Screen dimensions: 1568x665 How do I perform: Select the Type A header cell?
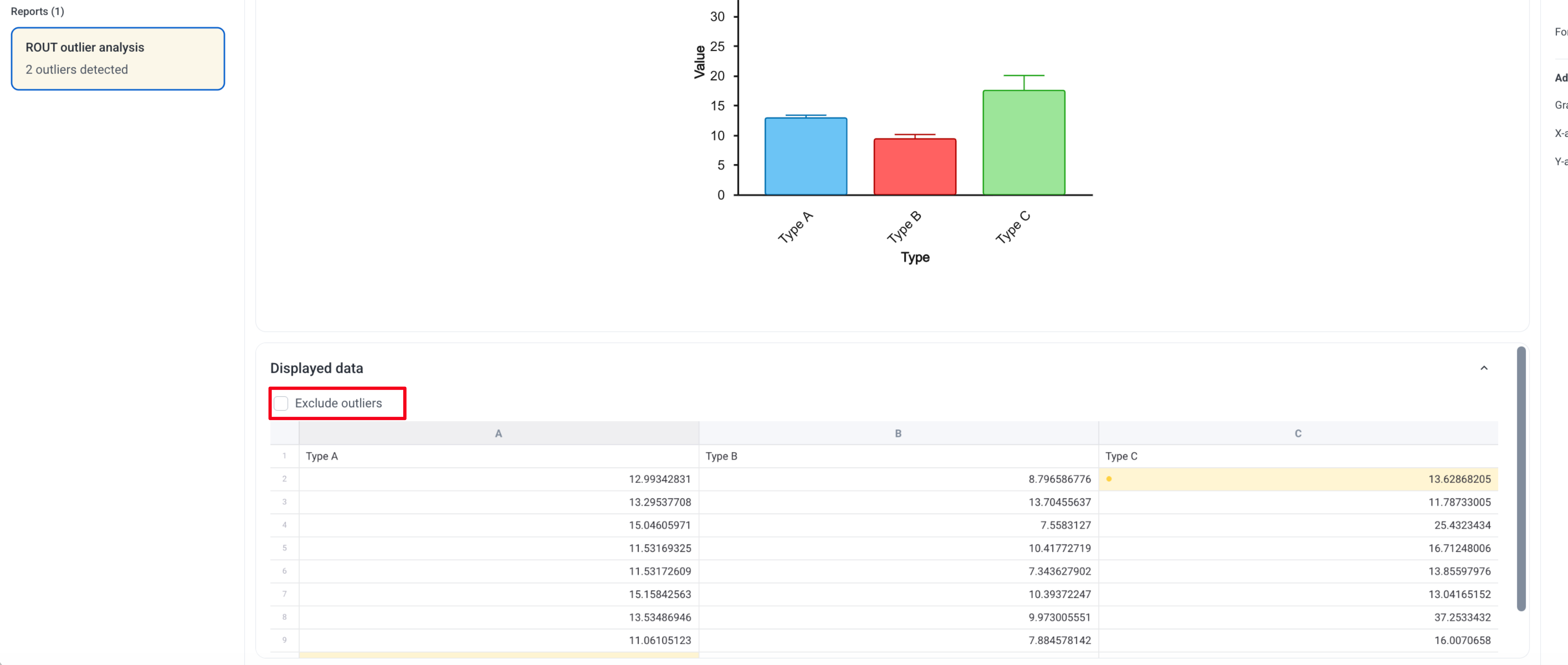pyautogui.click(x=499, y=456)
